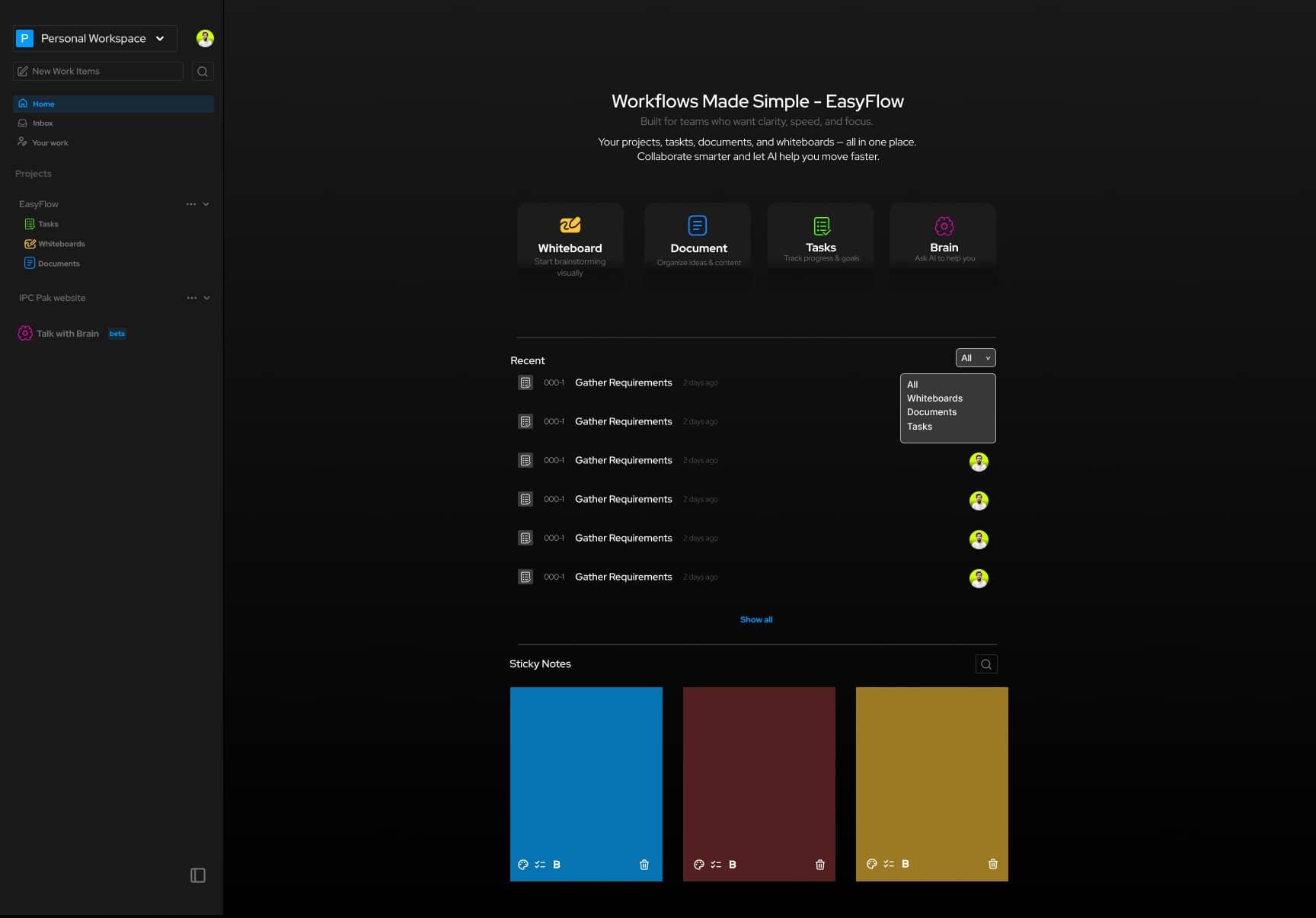1316x918 pixels.
Task: Open the Brain AI card
Action: pyautogui.click(x=943, y=245)
